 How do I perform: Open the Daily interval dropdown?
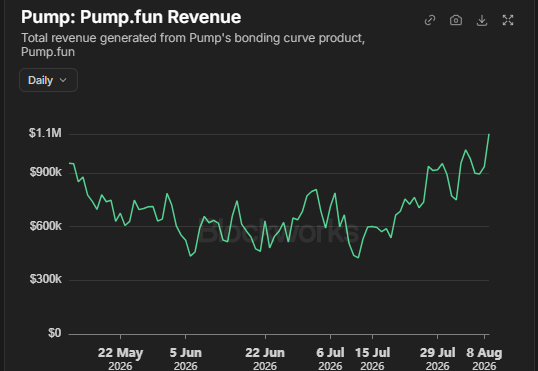[x=48, y=80]
